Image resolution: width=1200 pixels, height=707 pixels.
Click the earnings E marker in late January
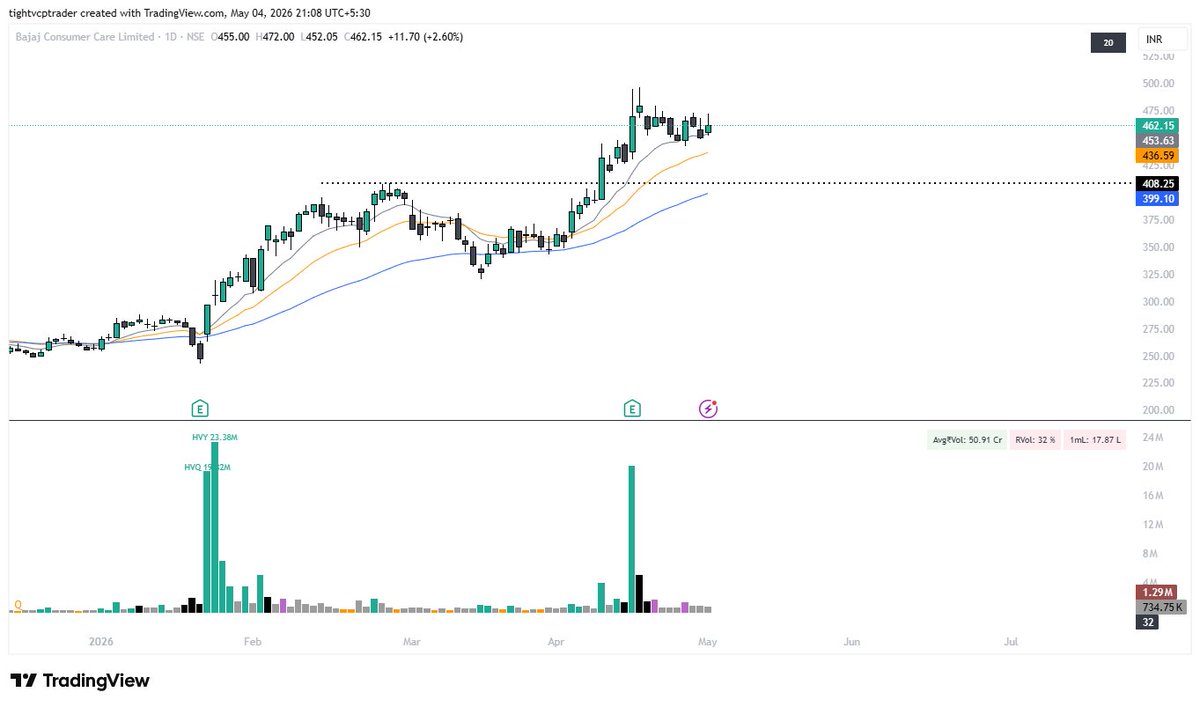[200, 408]
